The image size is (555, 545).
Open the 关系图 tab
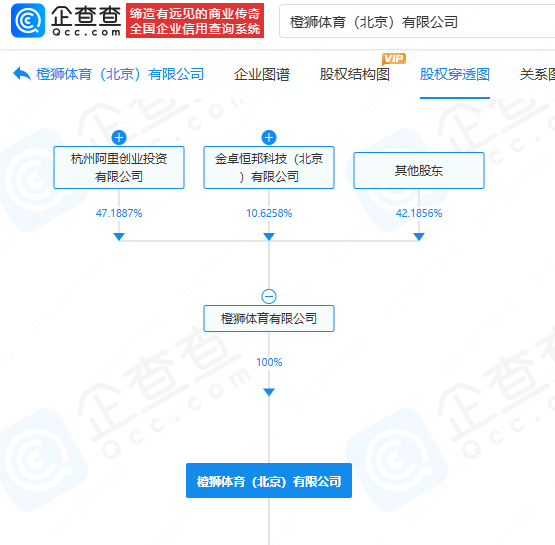pyautogui.click(x=537, y=74)
